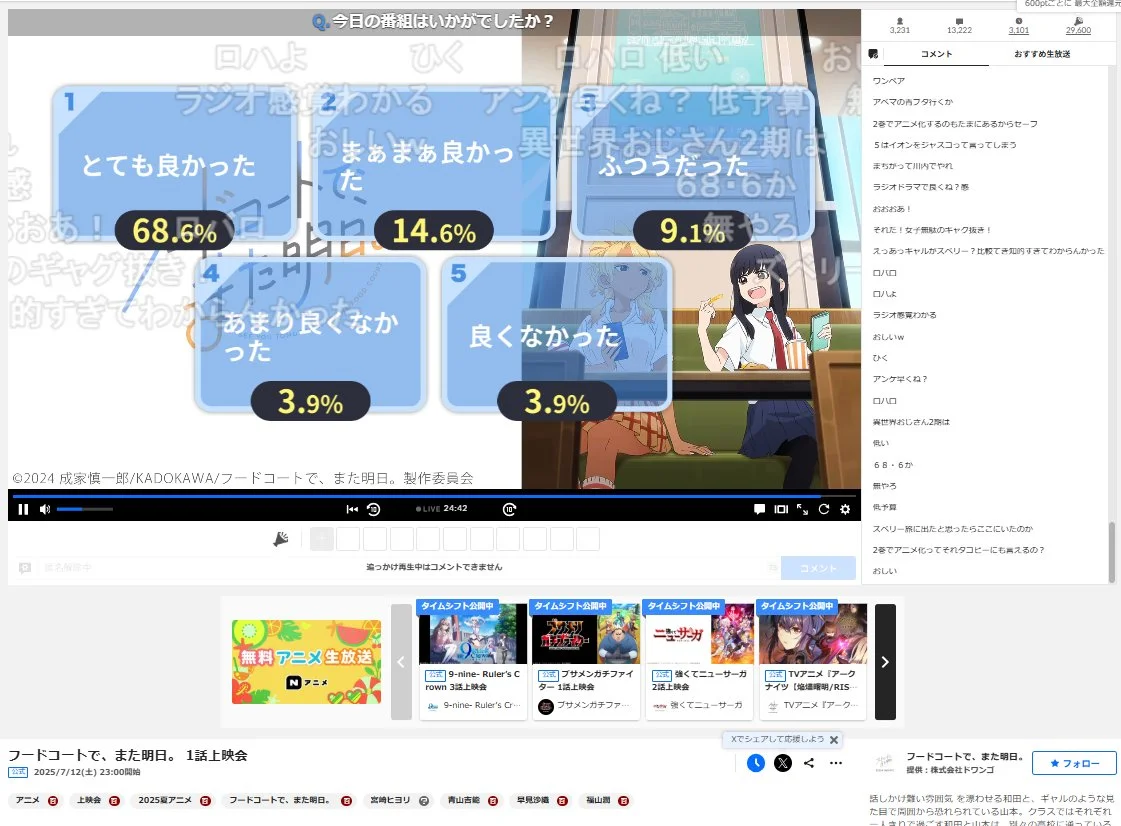Toggle comment display on the video
1121x826 pixels.
(759, 509)
